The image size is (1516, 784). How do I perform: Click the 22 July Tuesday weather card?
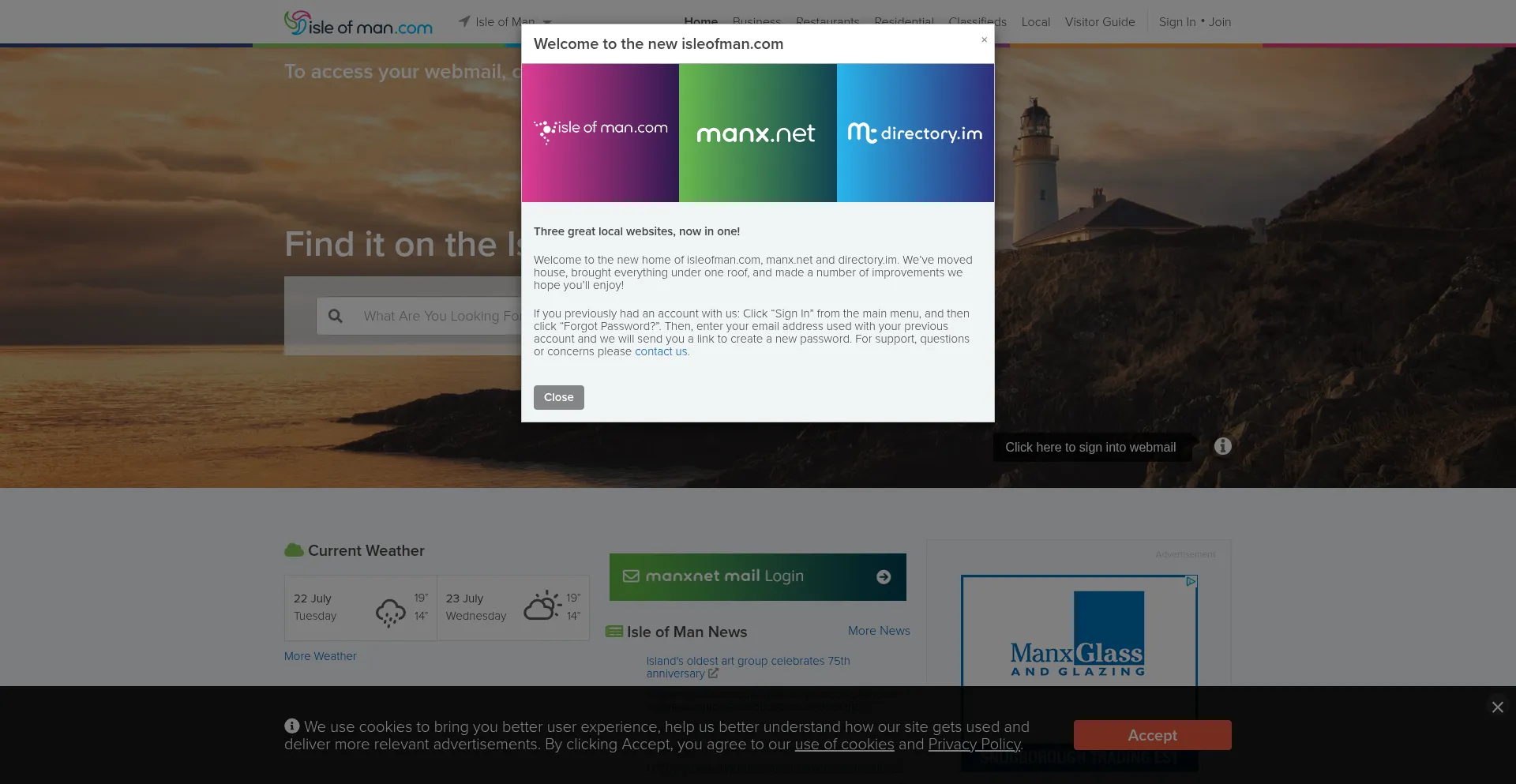(x=361, y=608)
